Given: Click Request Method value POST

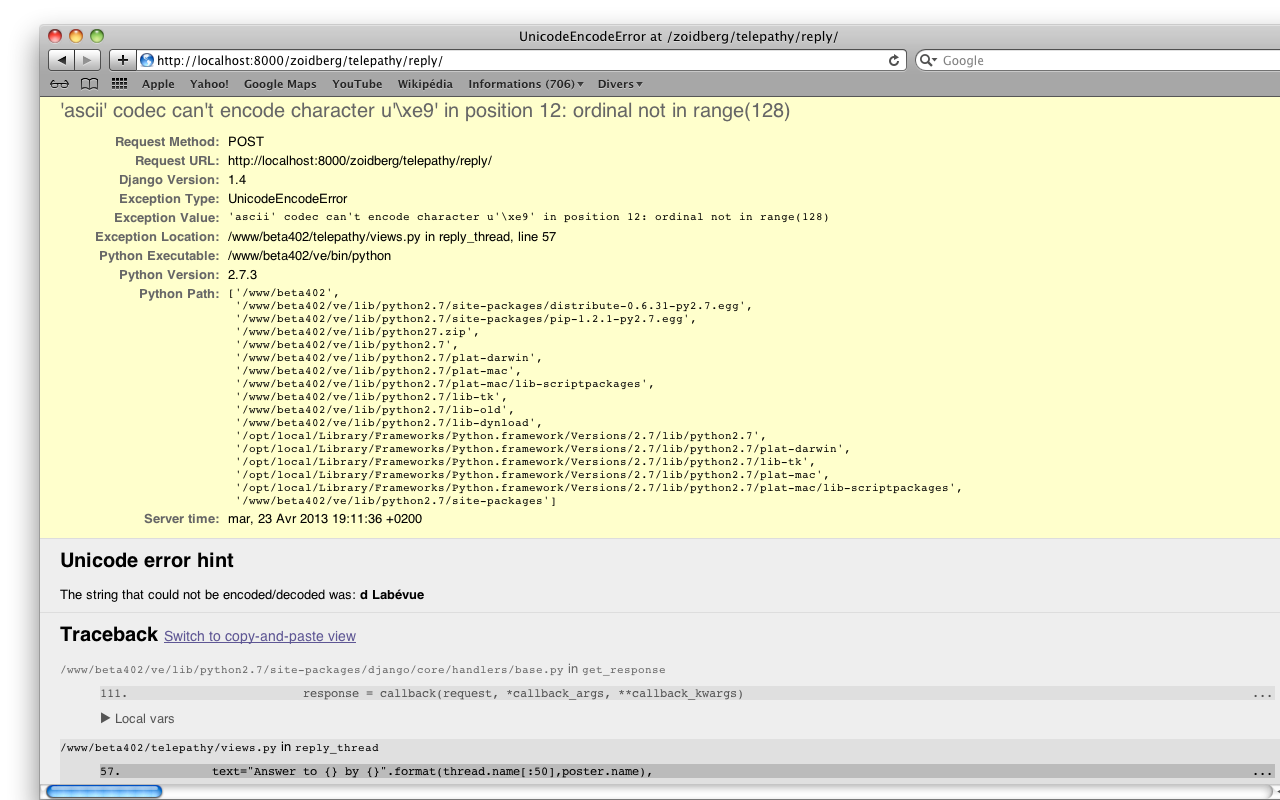Looking at the screenshot, I should 246,142.
